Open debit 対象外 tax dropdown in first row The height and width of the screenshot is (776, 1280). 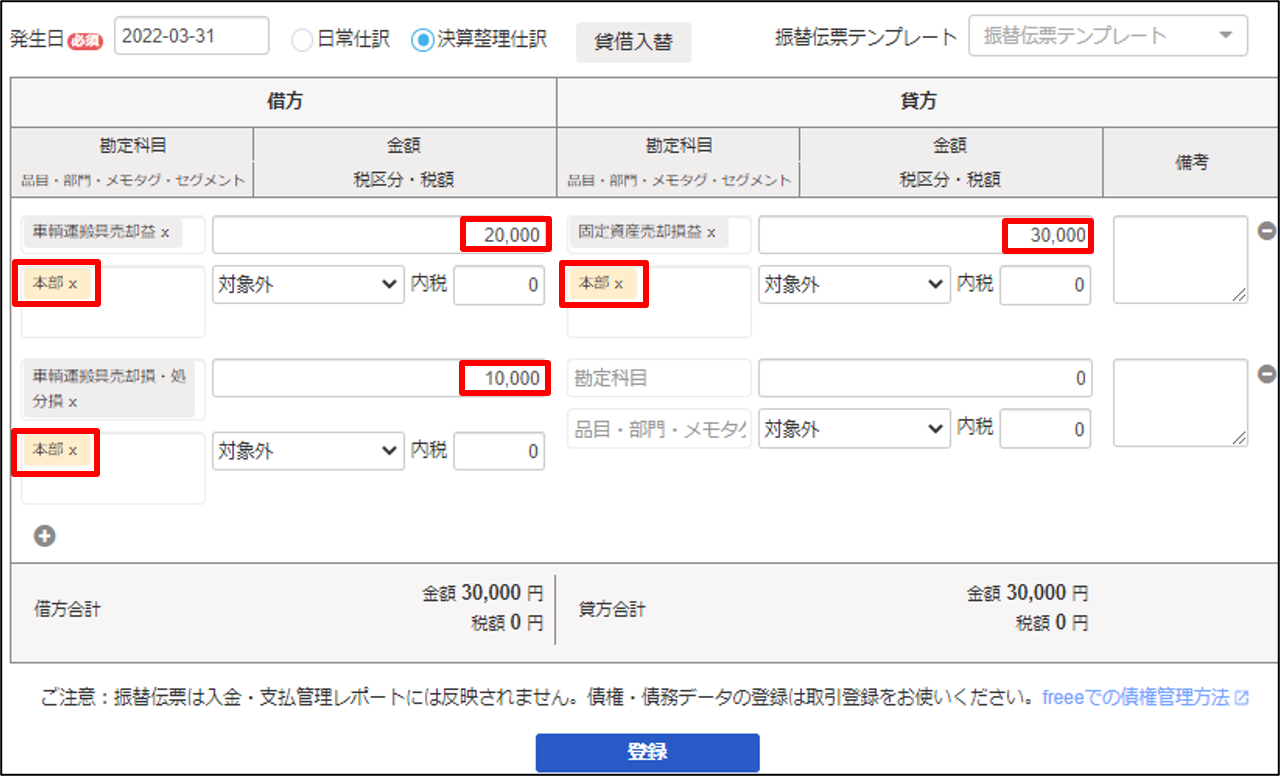(x=308, y=285)
